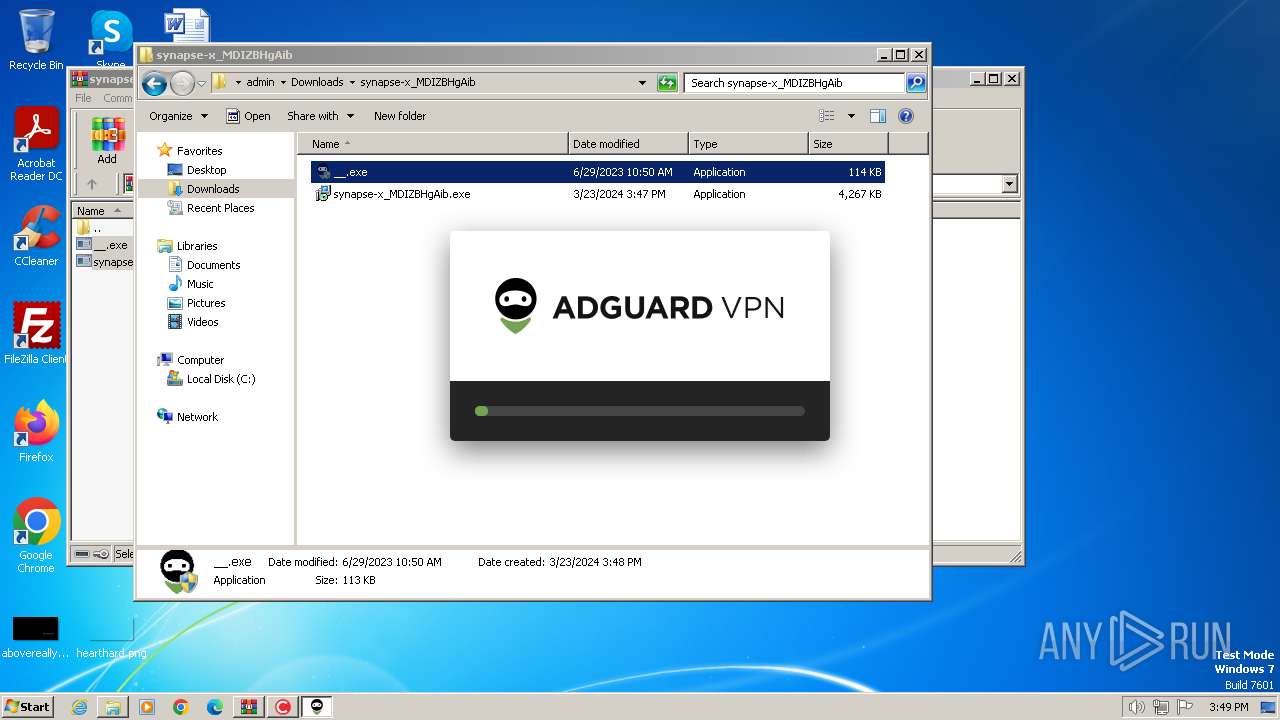Click the search magnifier icon
The width and height of the screenshot is (1280, 720).
pyautogui.click(x=916, y=83)
